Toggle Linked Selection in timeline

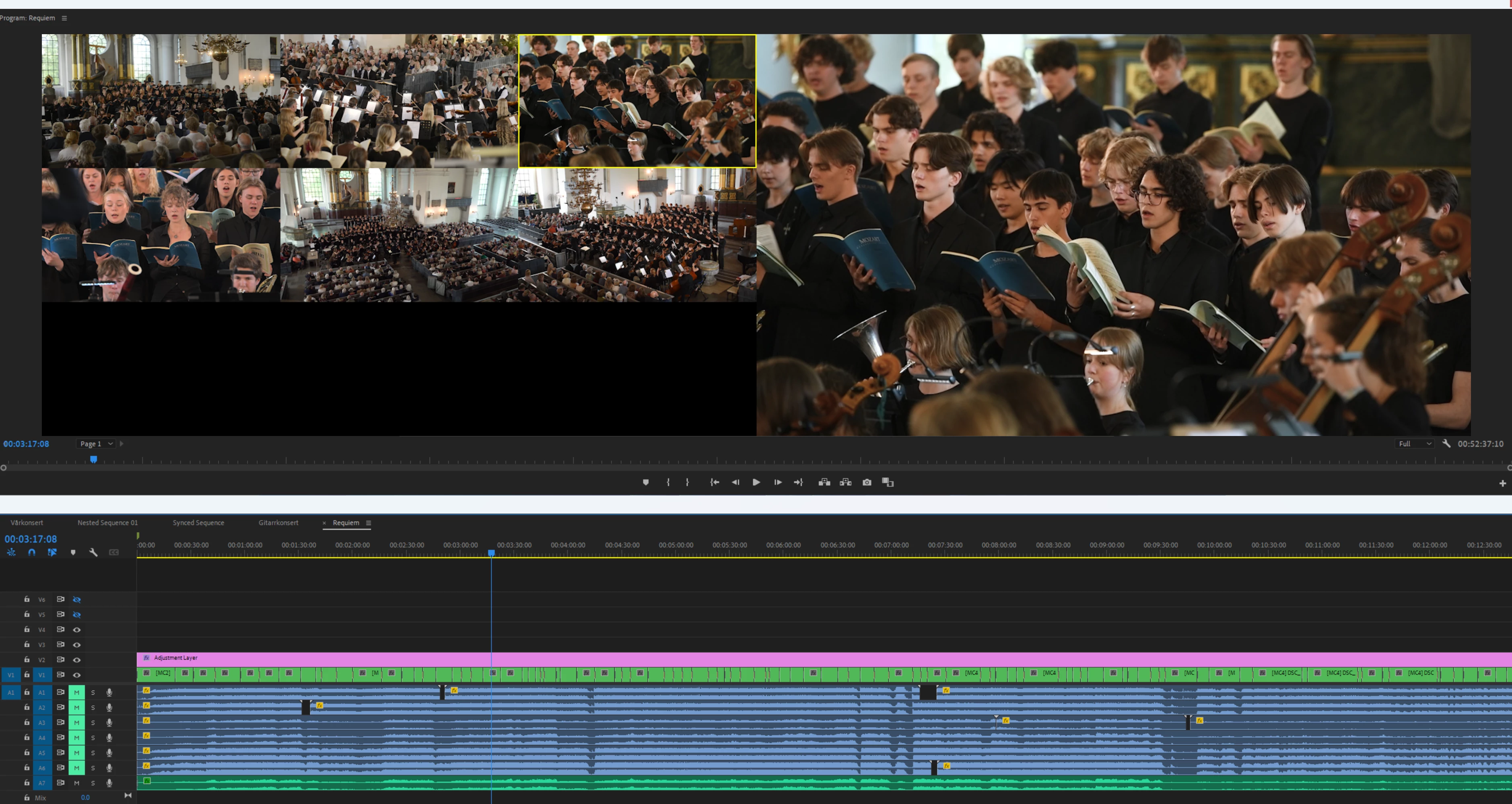click(x=52, y=552)
